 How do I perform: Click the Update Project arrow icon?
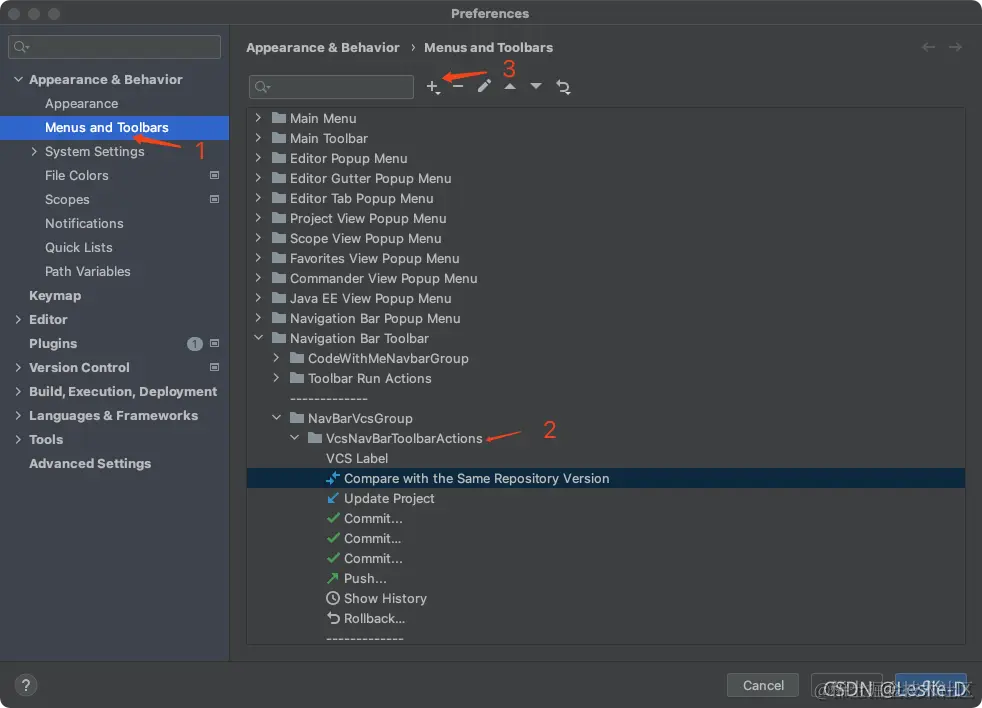[x=333, y=498]
